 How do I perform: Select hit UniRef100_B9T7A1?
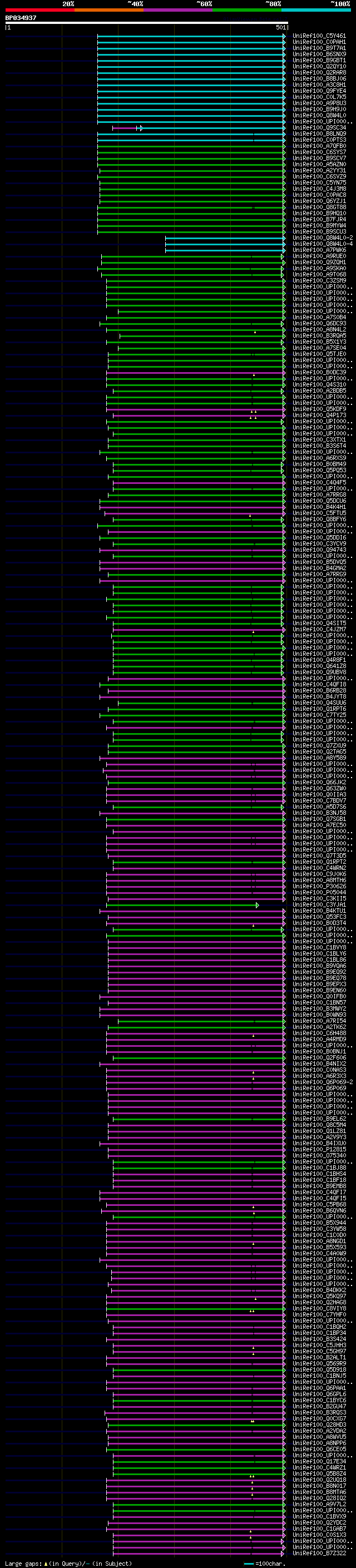point(319,48)
